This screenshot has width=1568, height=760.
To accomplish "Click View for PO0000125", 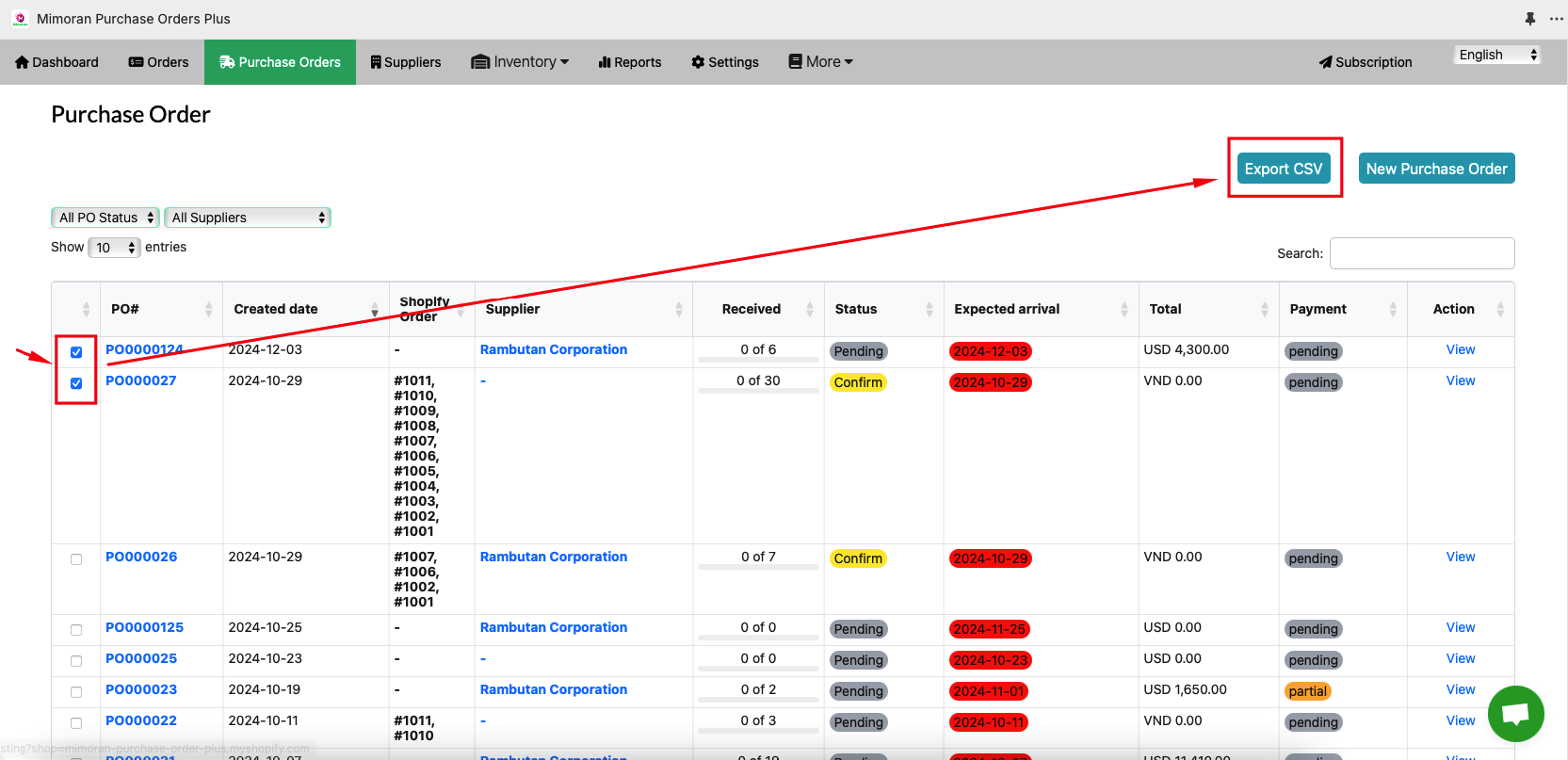I will coord(1461,627).
